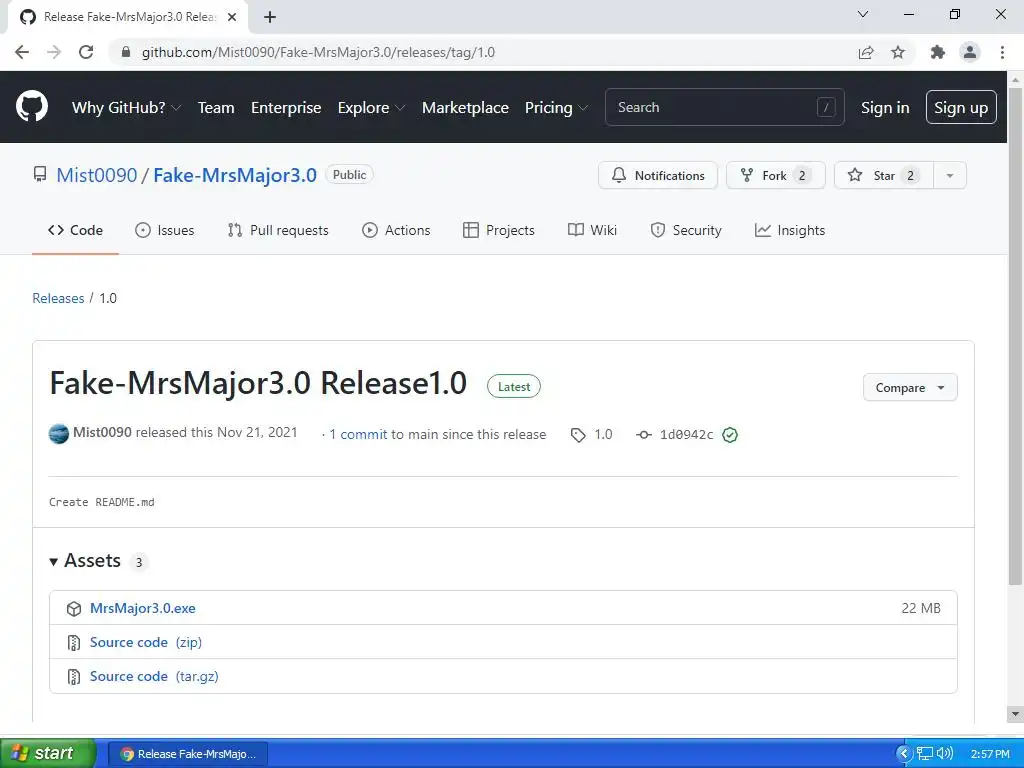Close the Release Fake-MrsMajor3.0 tab
The image size is (1024, 768).
232,17
